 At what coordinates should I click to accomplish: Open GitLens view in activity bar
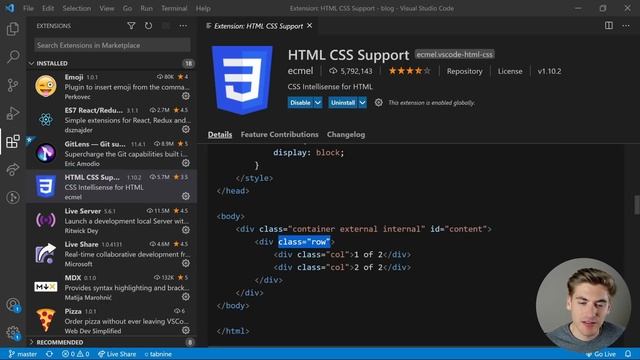pyautogui.click(x=13, y=198)
